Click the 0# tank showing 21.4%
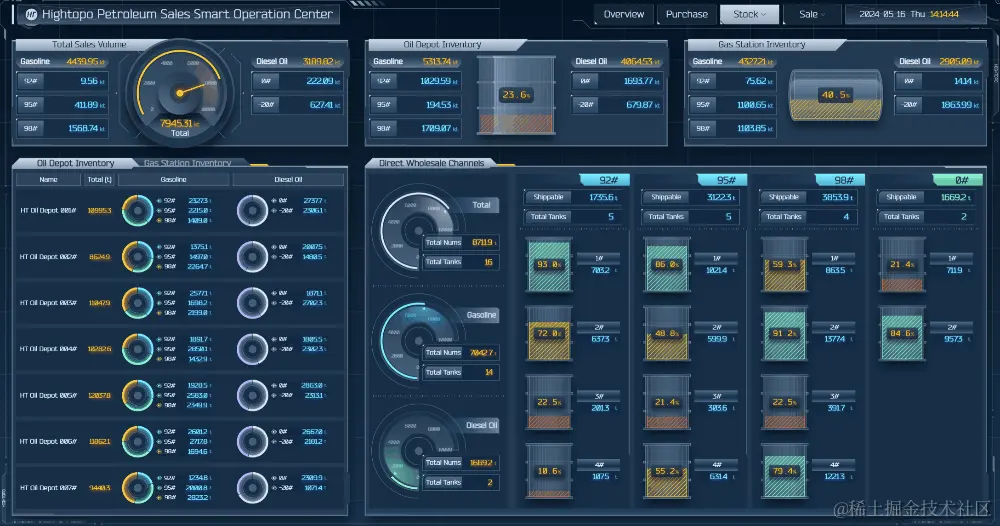Viewport: 1000px width, 526px height. 902,265
